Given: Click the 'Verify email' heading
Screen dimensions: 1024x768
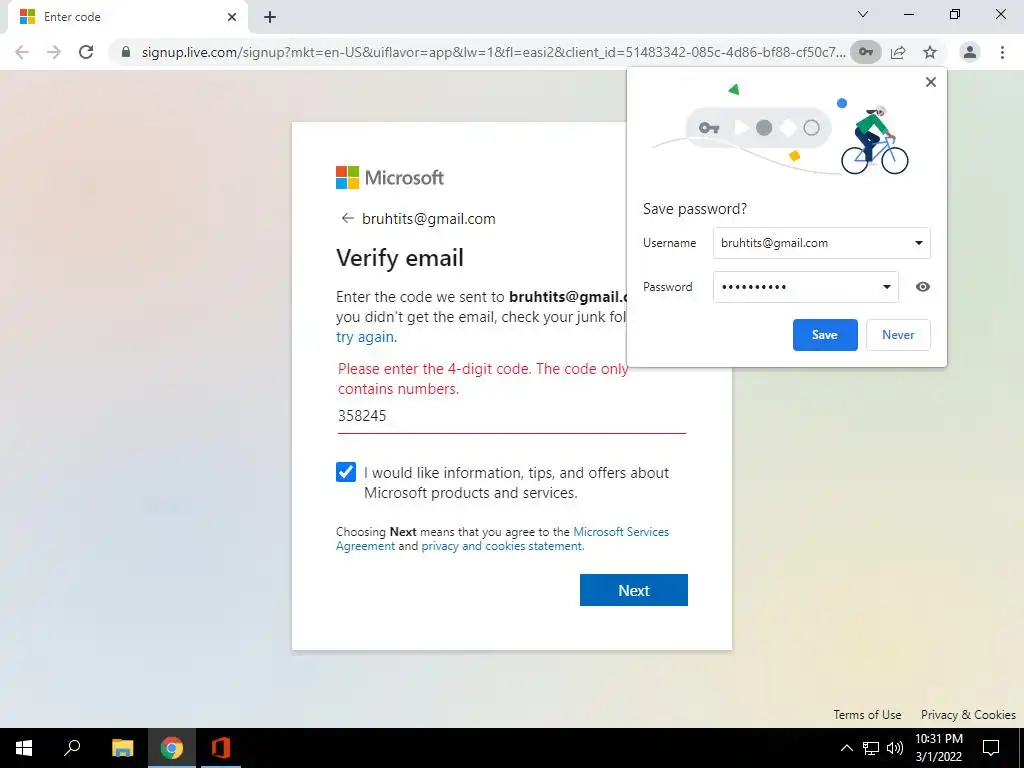Looking at the screenshot, I should (x=400, y=258).
